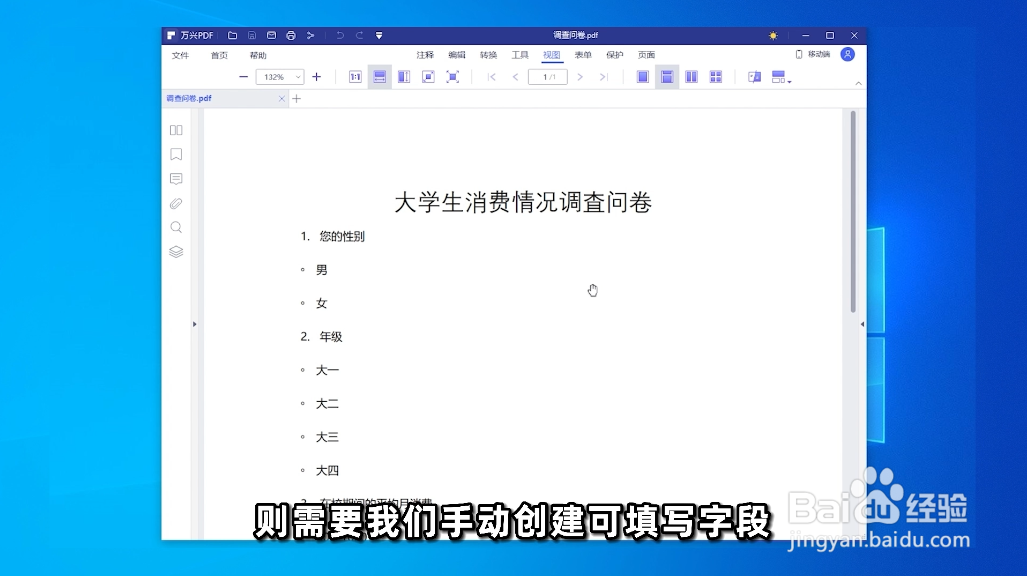Print the PDF using the printer icon

(x=290, y=34)
